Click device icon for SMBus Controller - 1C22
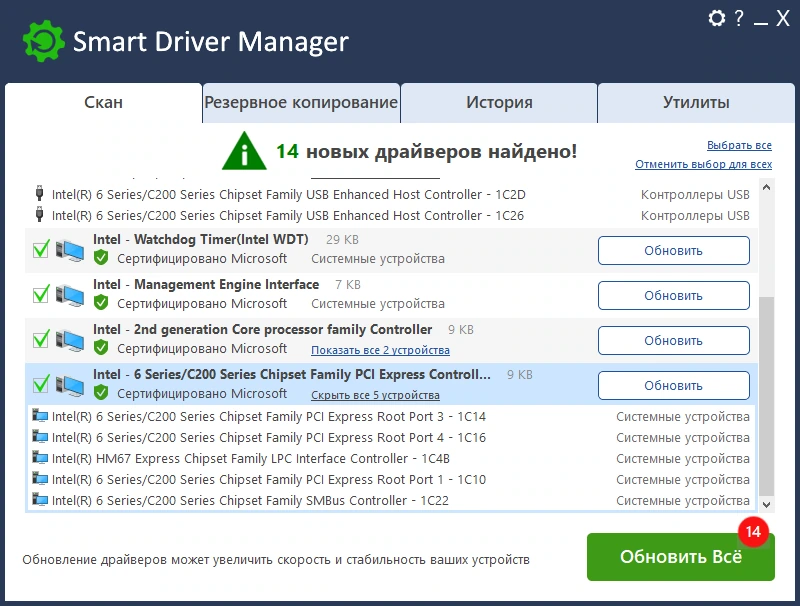 [40, 499]
